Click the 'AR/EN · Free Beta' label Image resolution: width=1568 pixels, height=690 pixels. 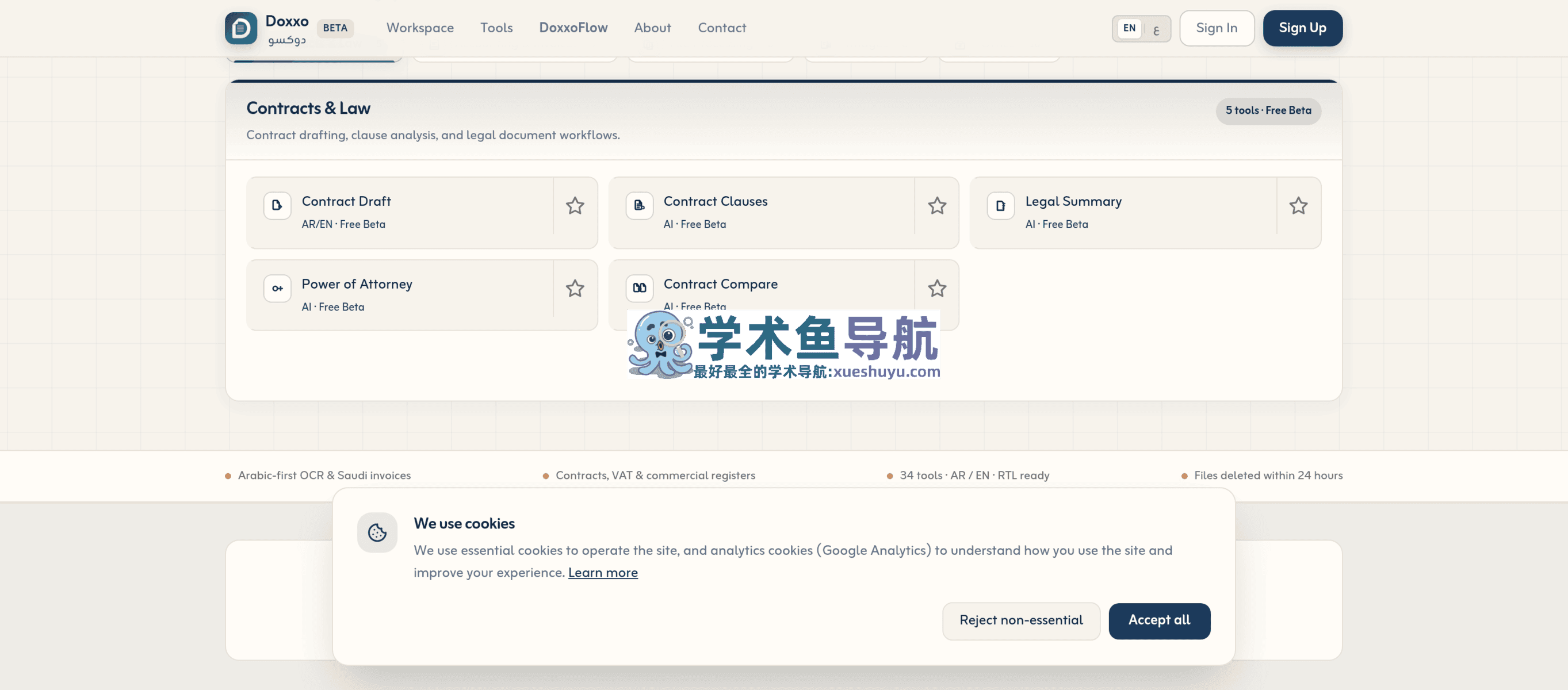[343, 224]
